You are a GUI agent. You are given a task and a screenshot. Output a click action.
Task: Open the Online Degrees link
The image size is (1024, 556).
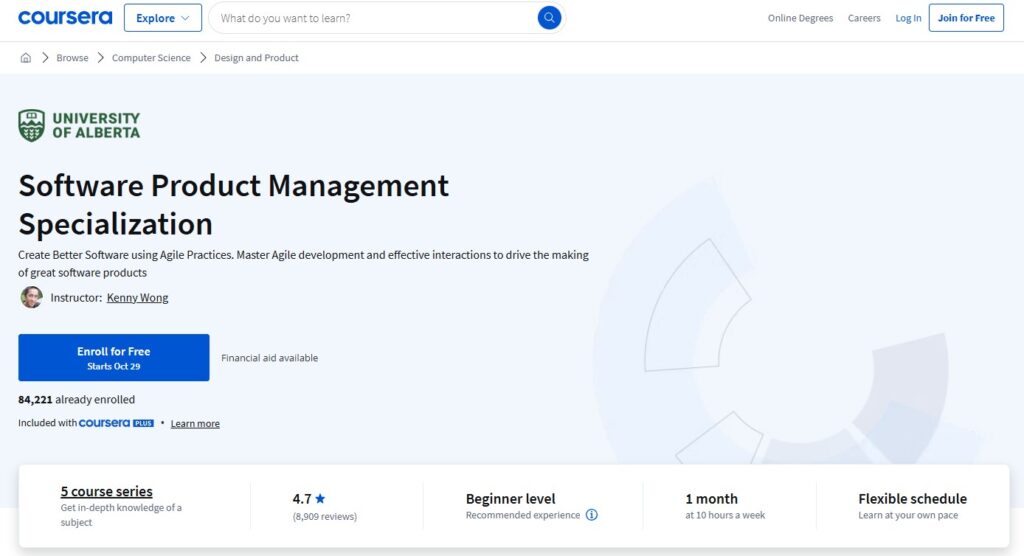[x=800, y=18]
